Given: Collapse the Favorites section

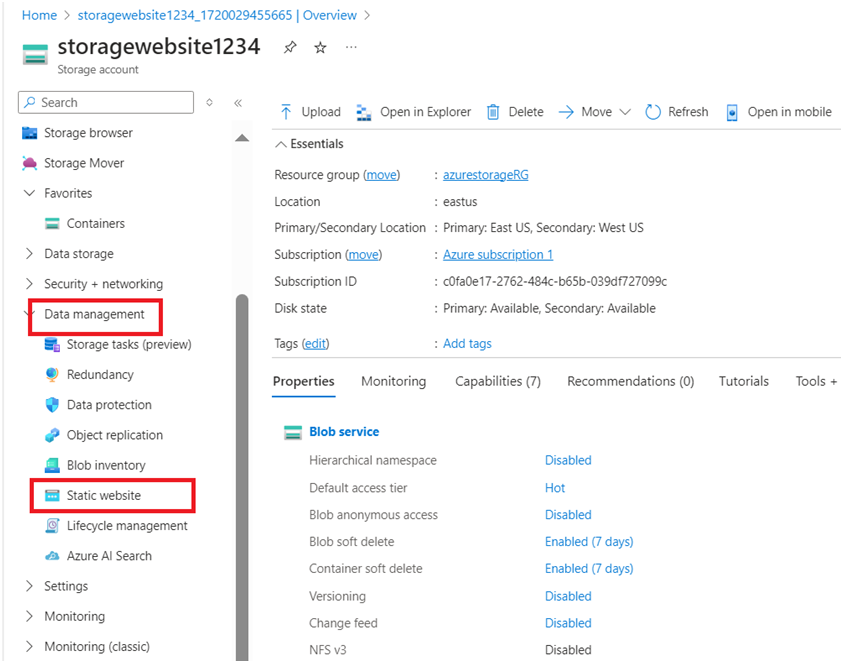Looking at the screenshot, I should coord(30,193).
